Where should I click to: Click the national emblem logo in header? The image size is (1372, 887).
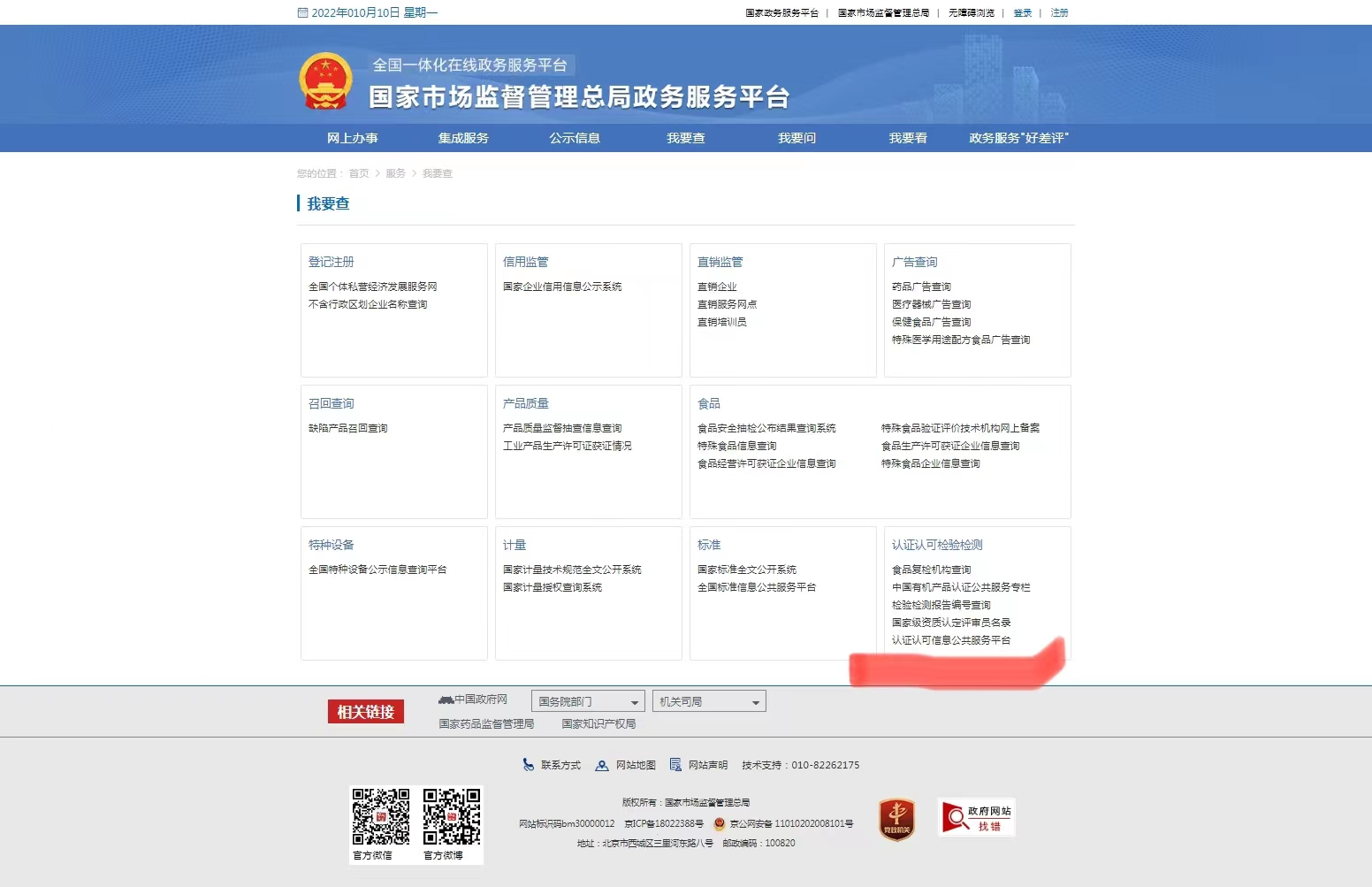pyautogui.click(x=325, y=80)
